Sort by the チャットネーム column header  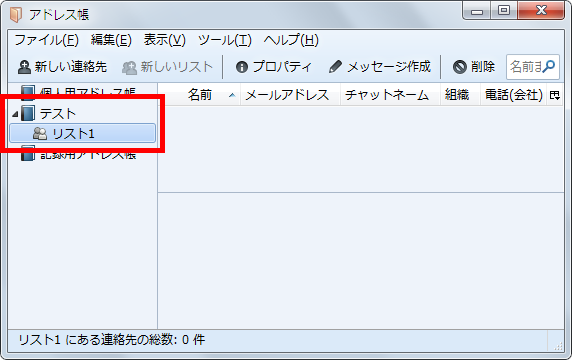[x=390, y=95]
